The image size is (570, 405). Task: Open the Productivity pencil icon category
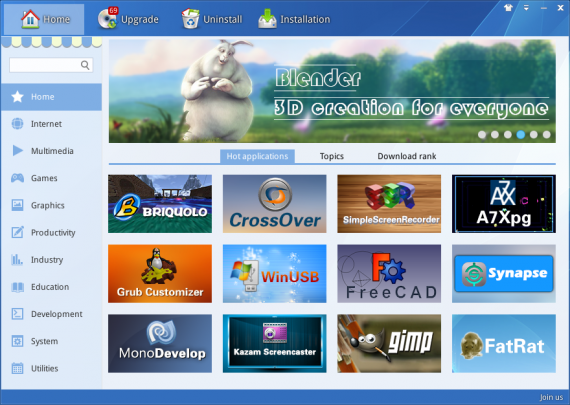pyautogui.click(x=17, y=232)
